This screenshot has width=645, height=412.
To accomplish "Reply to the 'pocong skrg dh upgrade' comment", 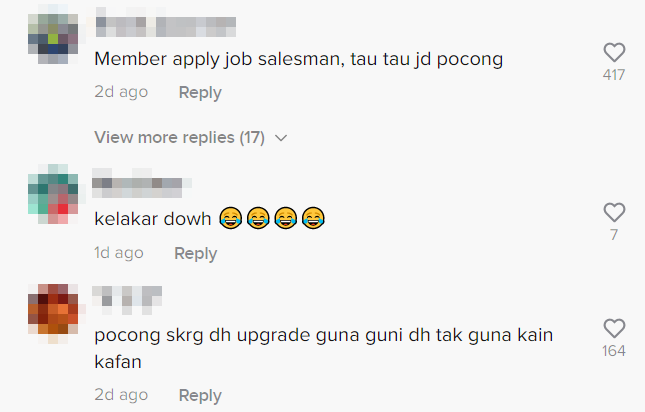I will coord(200,396).
